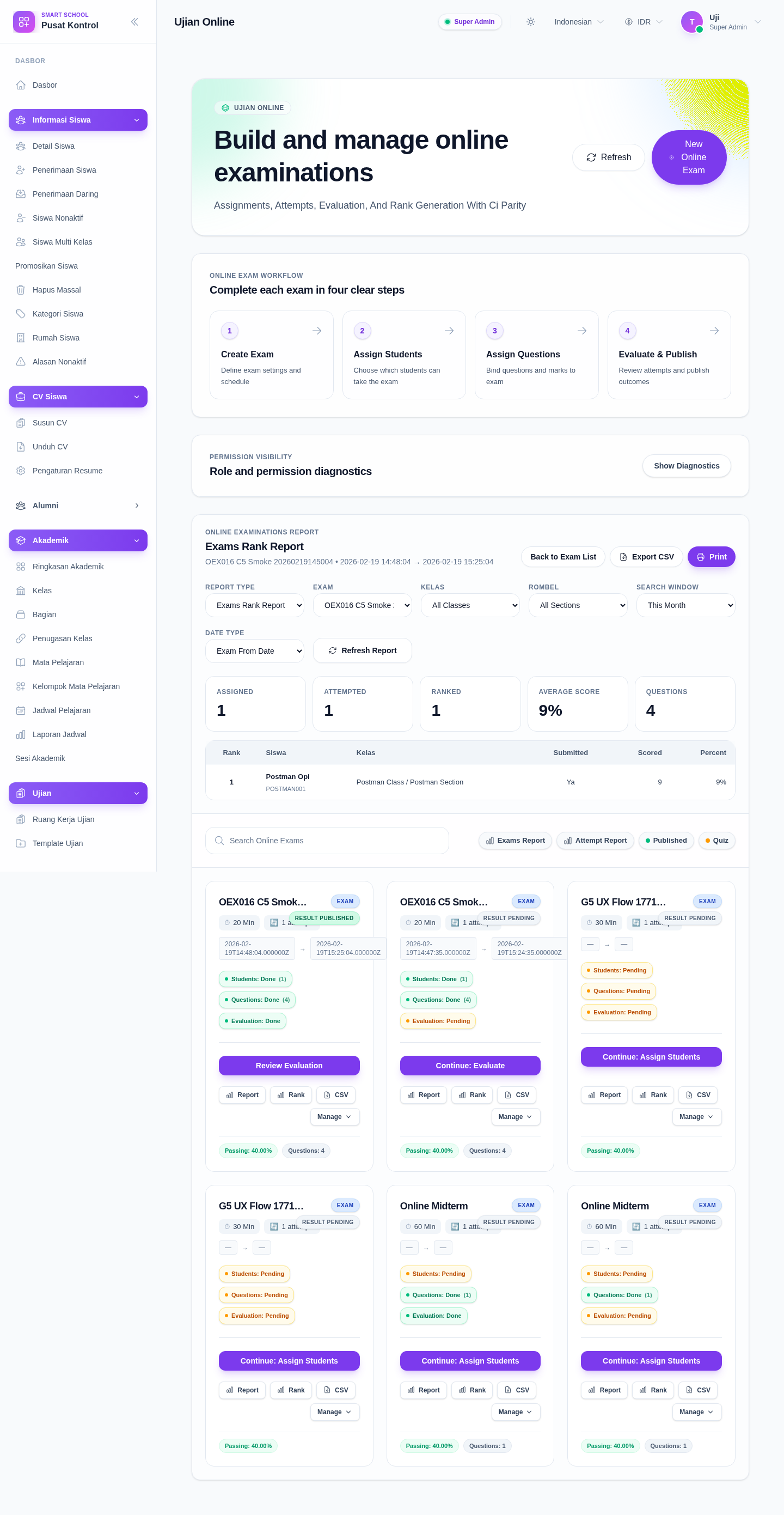The image size is (784, 1515).
Task: Click the Hapus Massal trash icon
Action: pyautogui.click(x=21, y=290)
